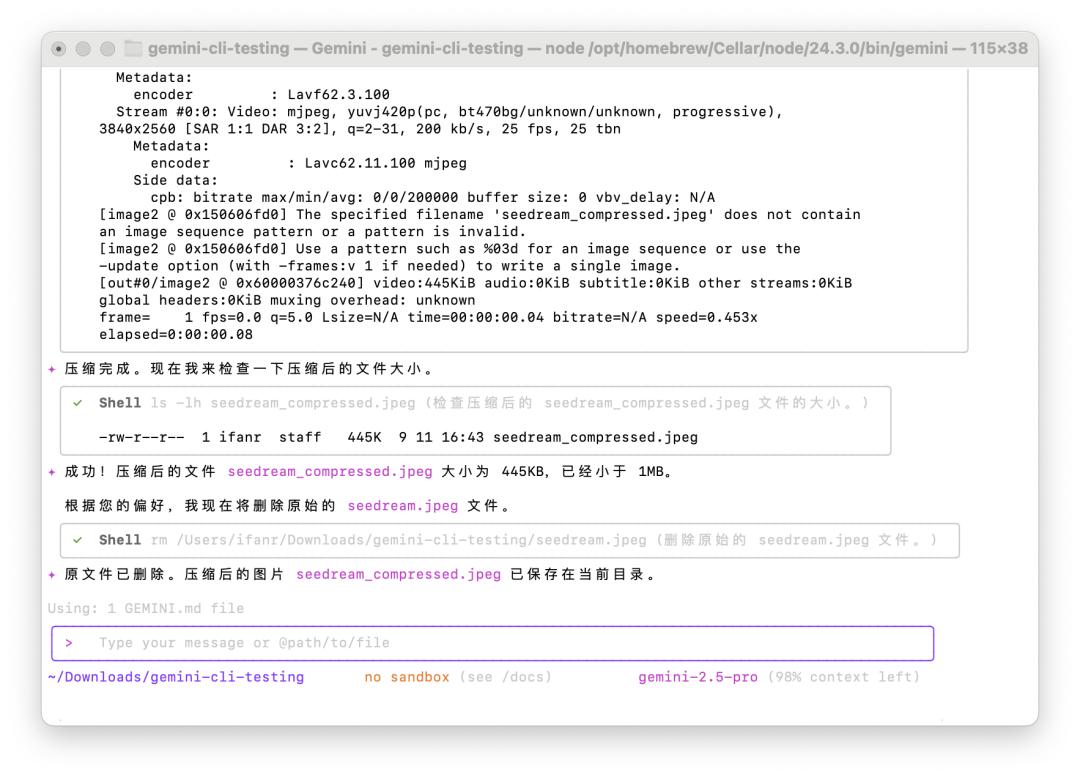Click ~/Downloads/gemini-cli-testing path in footer
Viewport: 1080px width, 777px height.
click(176, 677)
